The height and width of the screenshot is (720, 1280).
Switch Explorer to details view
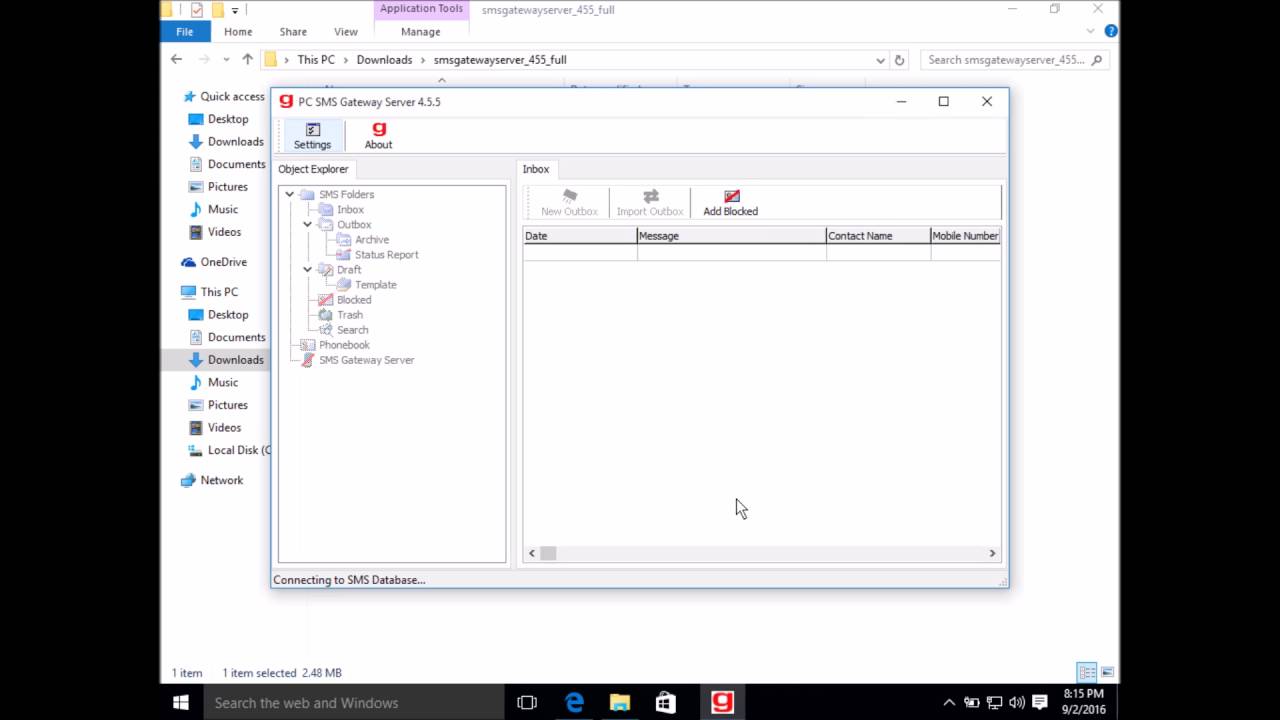(1087, 672)
